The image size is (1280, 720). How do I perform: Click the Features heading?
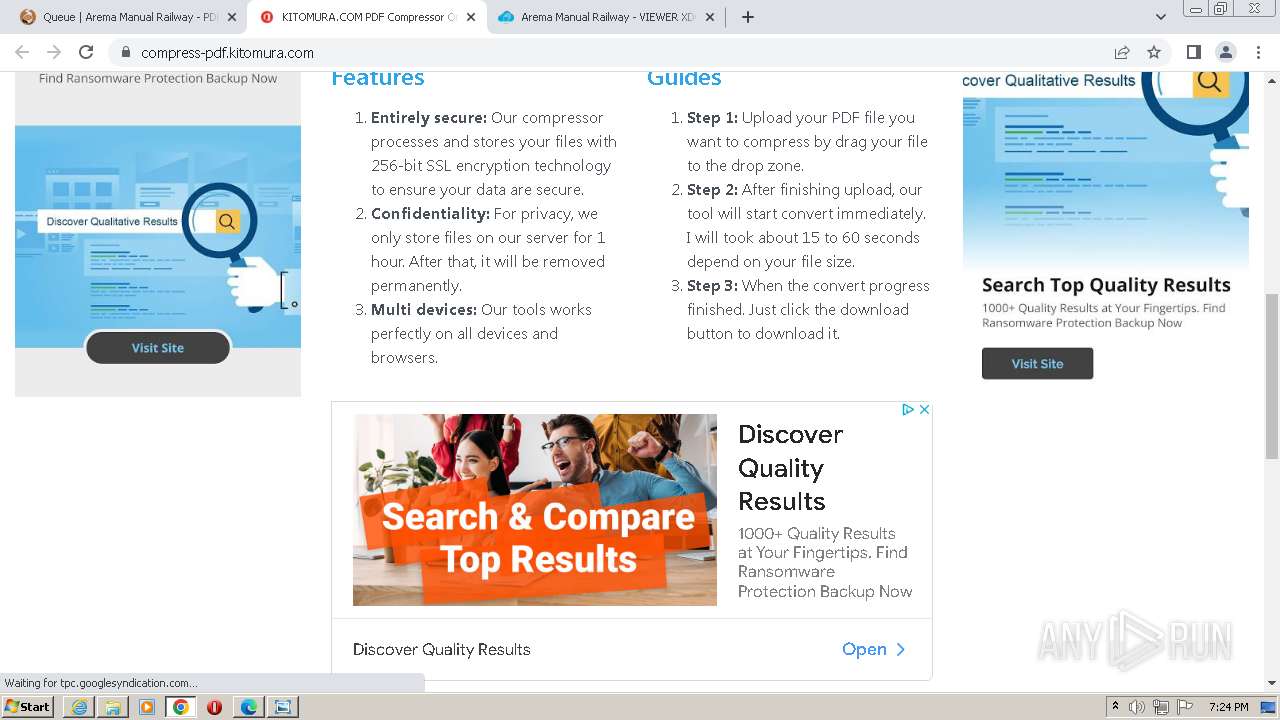coord(378,78)
